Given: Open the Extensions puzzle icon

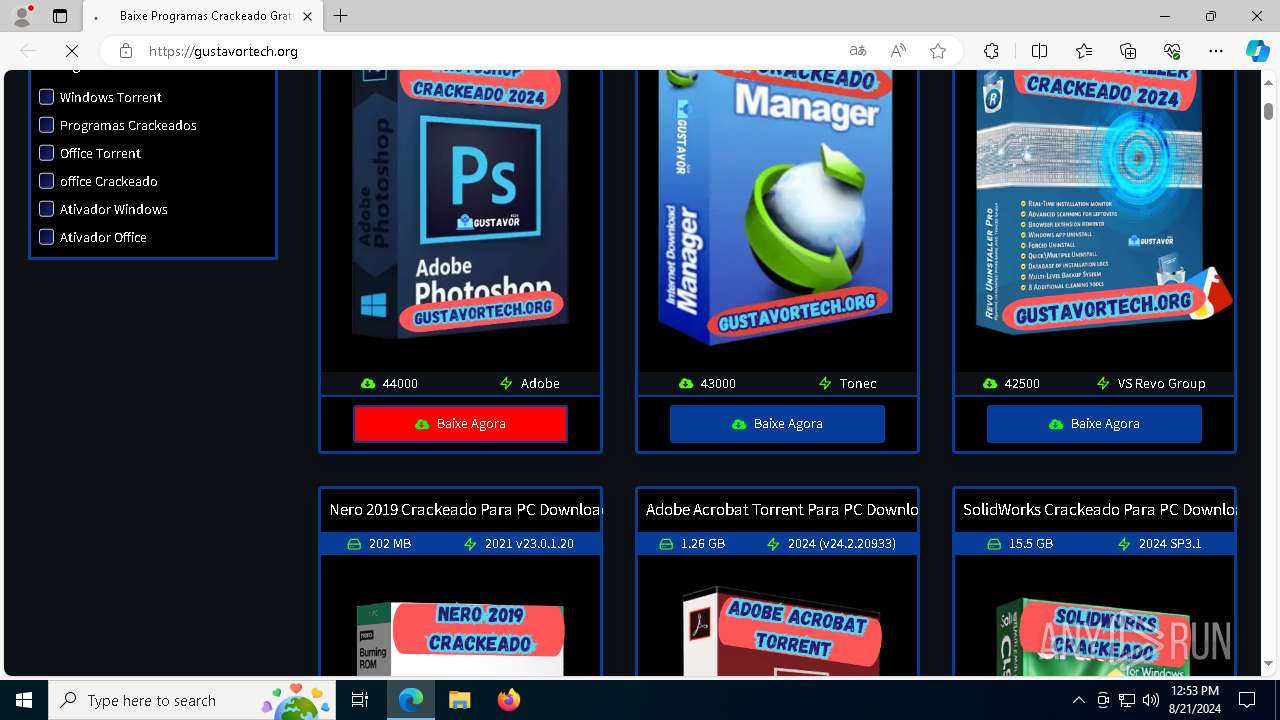Looking at the screenshot, I should coord(991,51).
